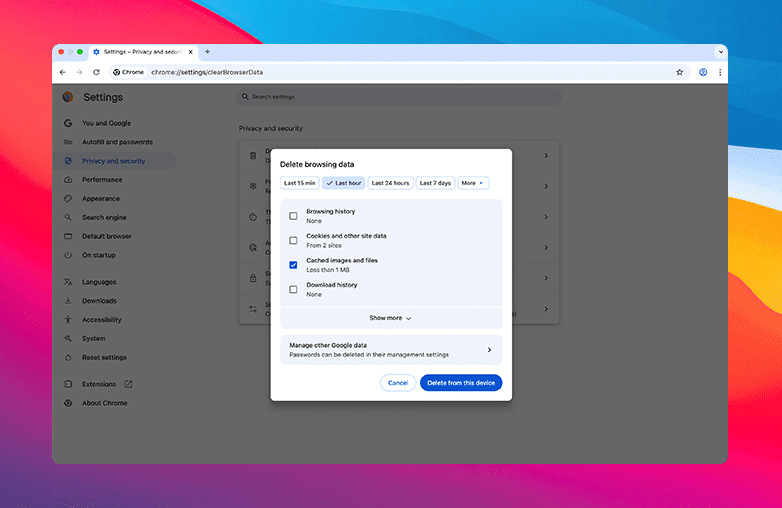Click the download icon beside Downloads
The width and height of the screenshot is (782, 508).
[68, 301]
